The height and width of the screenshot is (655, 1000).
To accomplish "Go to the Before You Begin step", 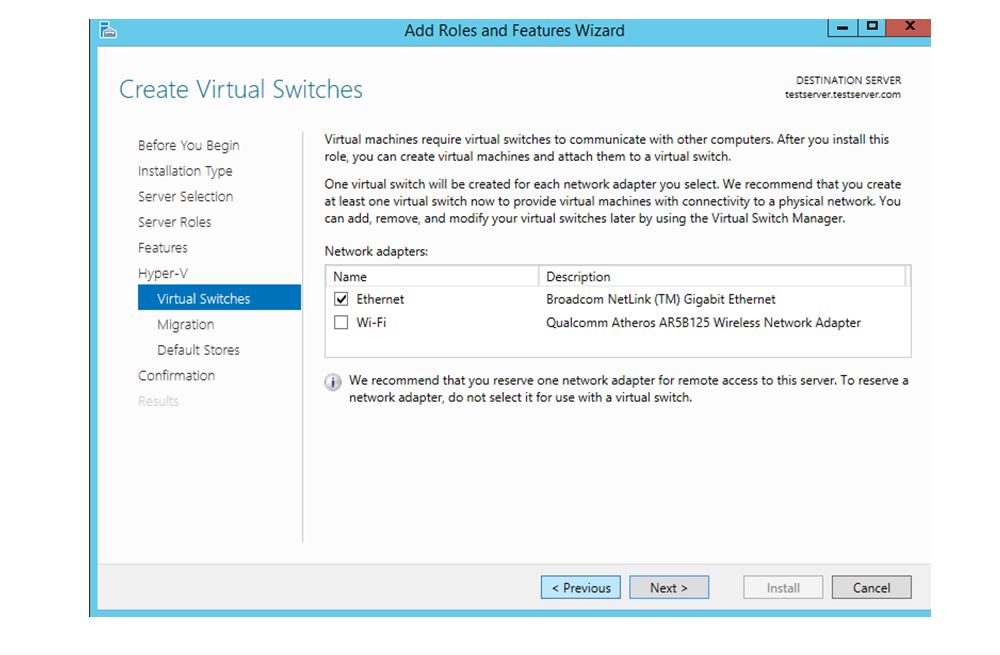I will (x=189, y=145).
